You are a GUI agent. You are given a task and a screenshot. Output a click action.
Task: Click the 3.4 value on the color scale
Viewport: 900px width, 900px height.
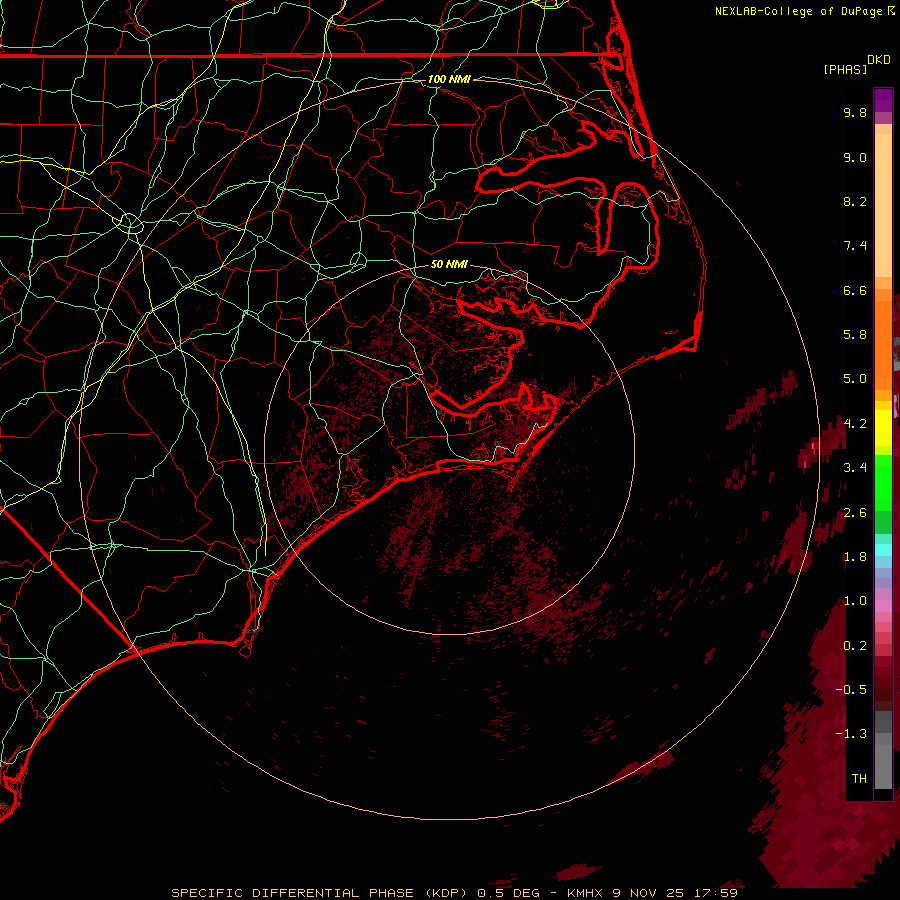click(855, 468)
